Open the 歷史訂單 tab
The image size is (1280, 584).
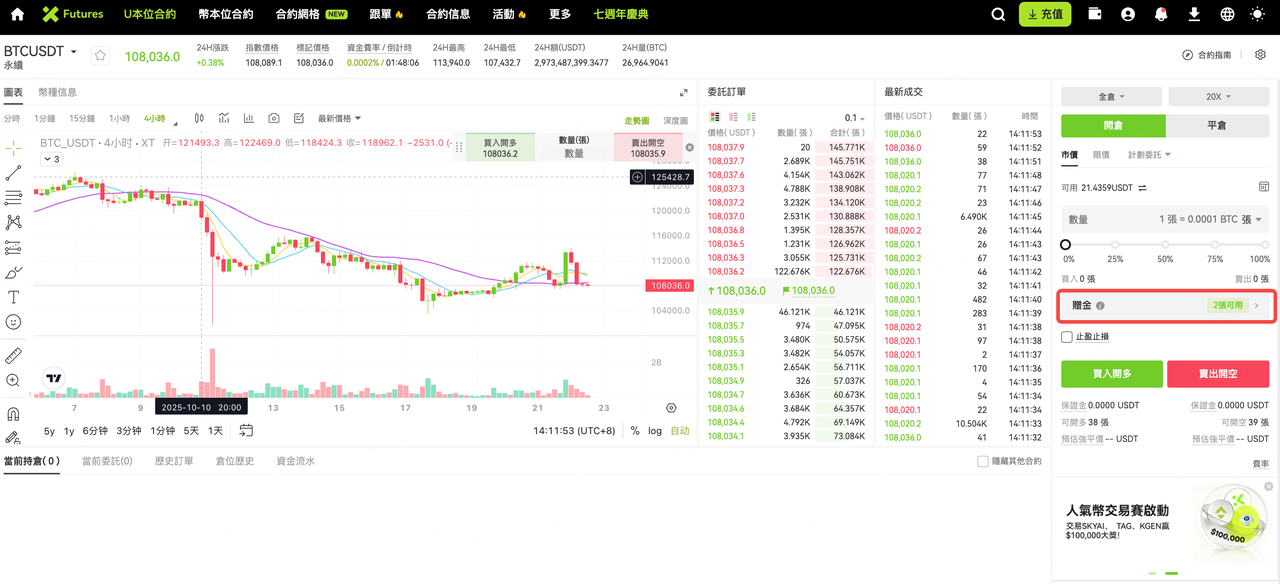[174, 461]
